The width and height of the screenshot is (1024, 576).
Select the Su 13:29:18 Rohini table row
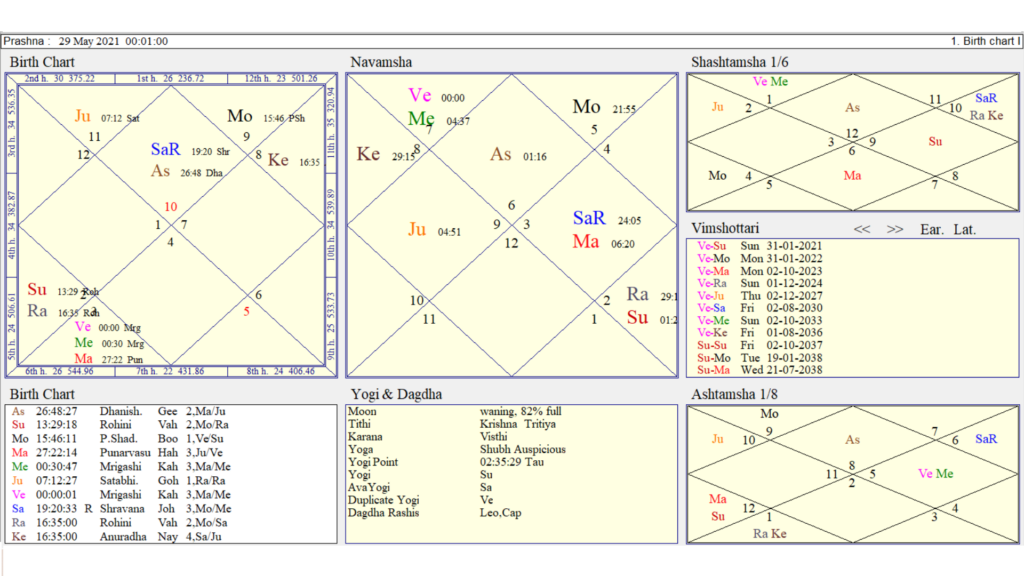(120, 425)
